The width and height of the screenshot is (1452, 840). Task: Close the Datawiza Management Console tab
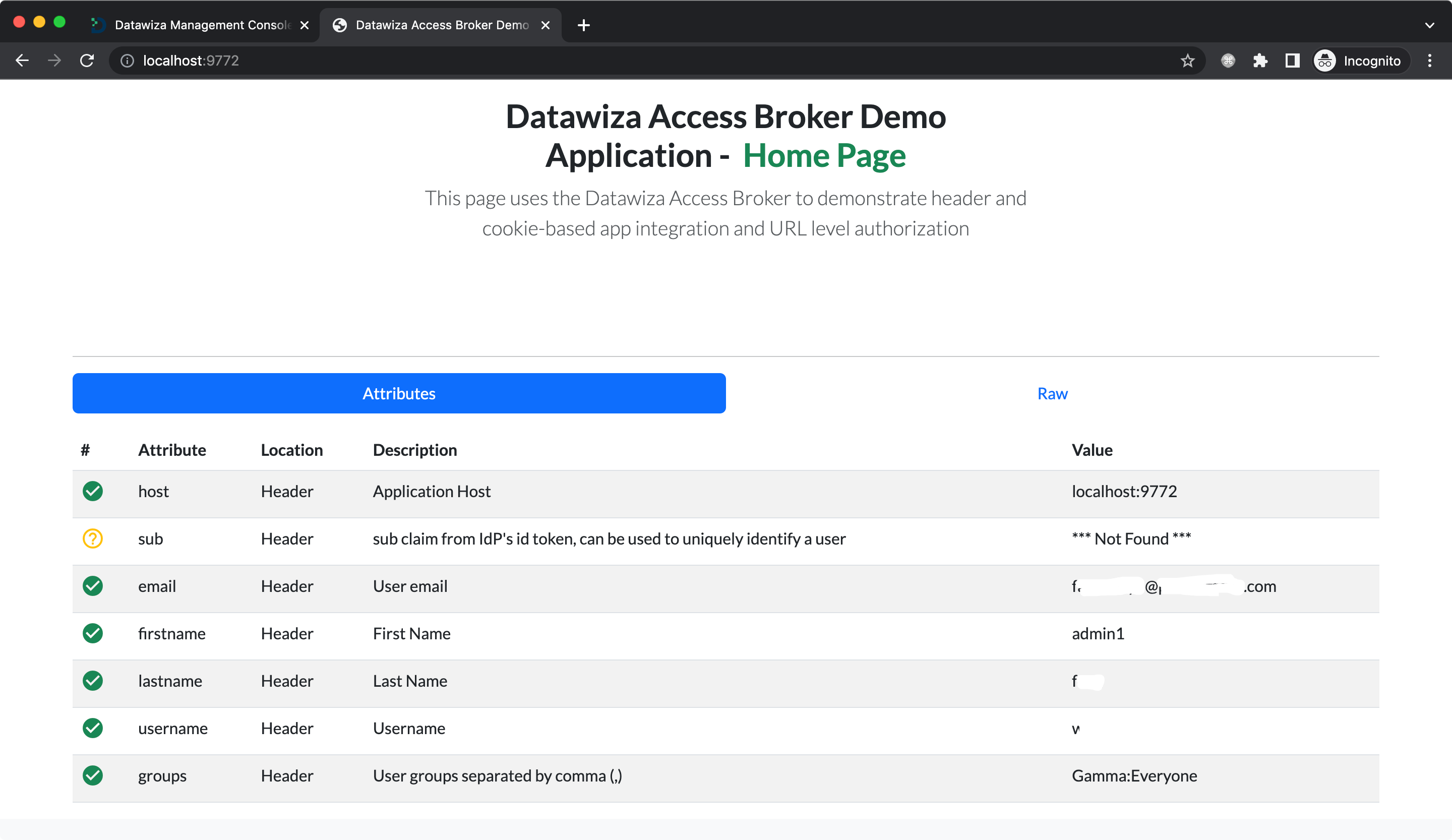pyautogui.click(x=304, y=25)
